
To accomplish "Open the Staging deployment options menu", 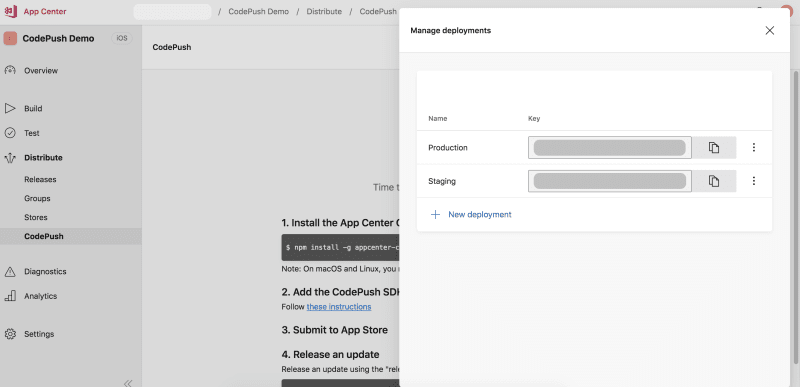I will [x=754, y=181].
